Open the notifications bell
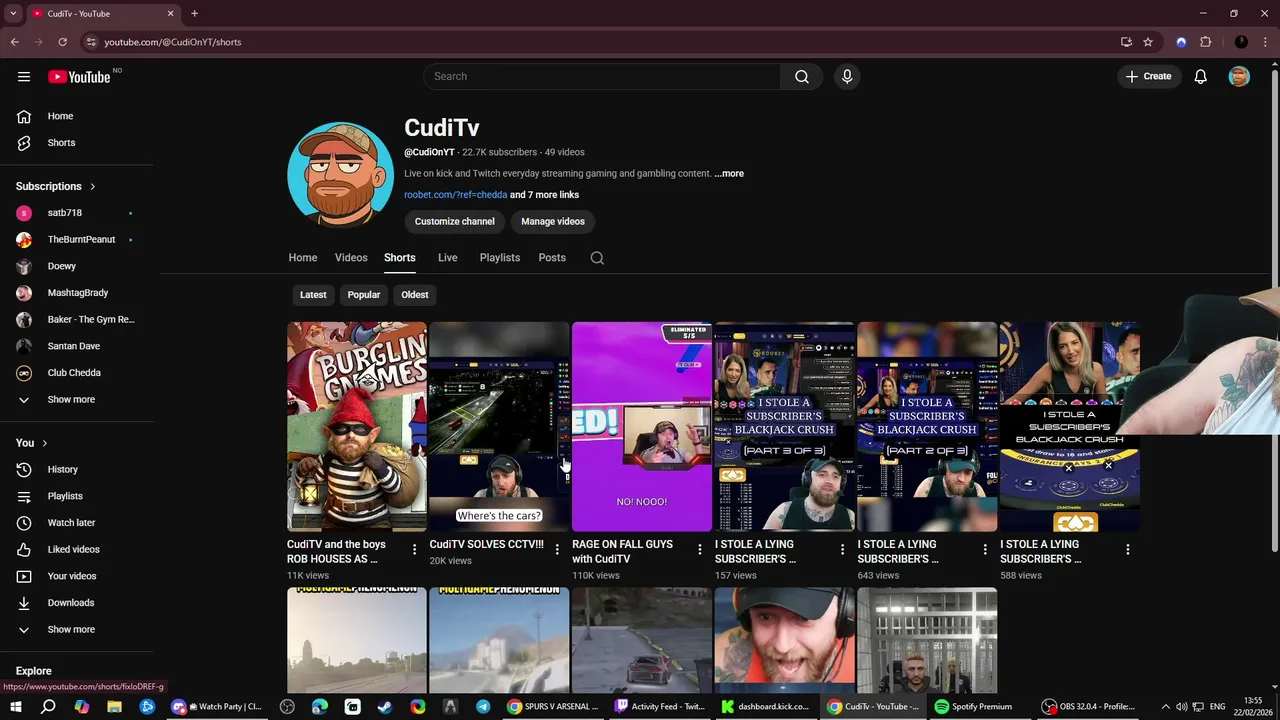This screenshot has height=720, width=1280. click(1201, 77)
